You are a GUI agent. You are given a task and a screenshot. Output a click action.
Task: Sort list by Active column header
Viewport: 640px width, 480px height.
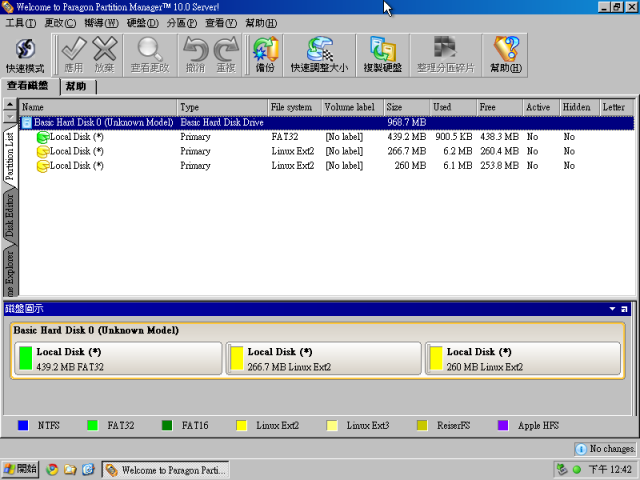pyautogui.click(x=542, y=107)
